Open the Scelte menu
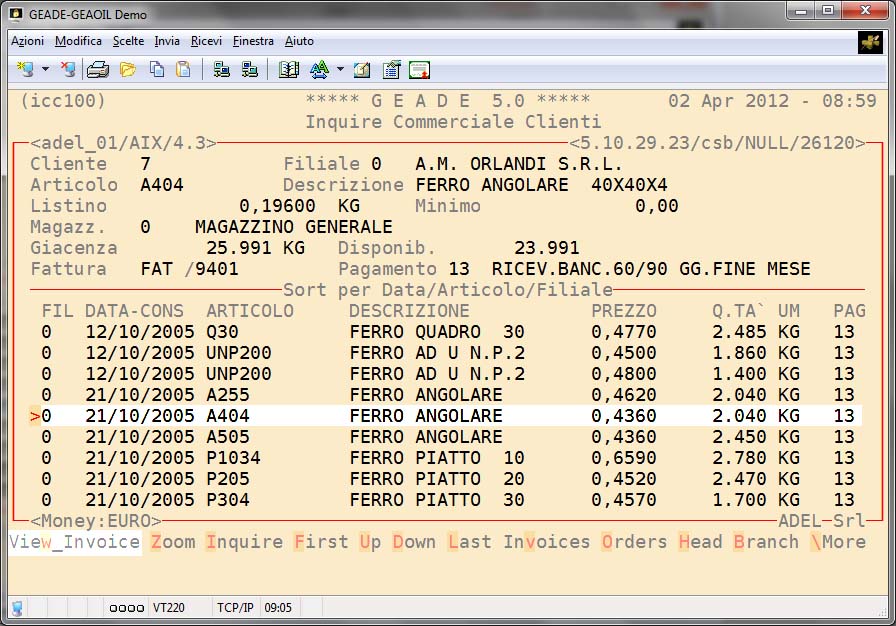The height and width of the screenshot is (626, 896). click(128, 41)
